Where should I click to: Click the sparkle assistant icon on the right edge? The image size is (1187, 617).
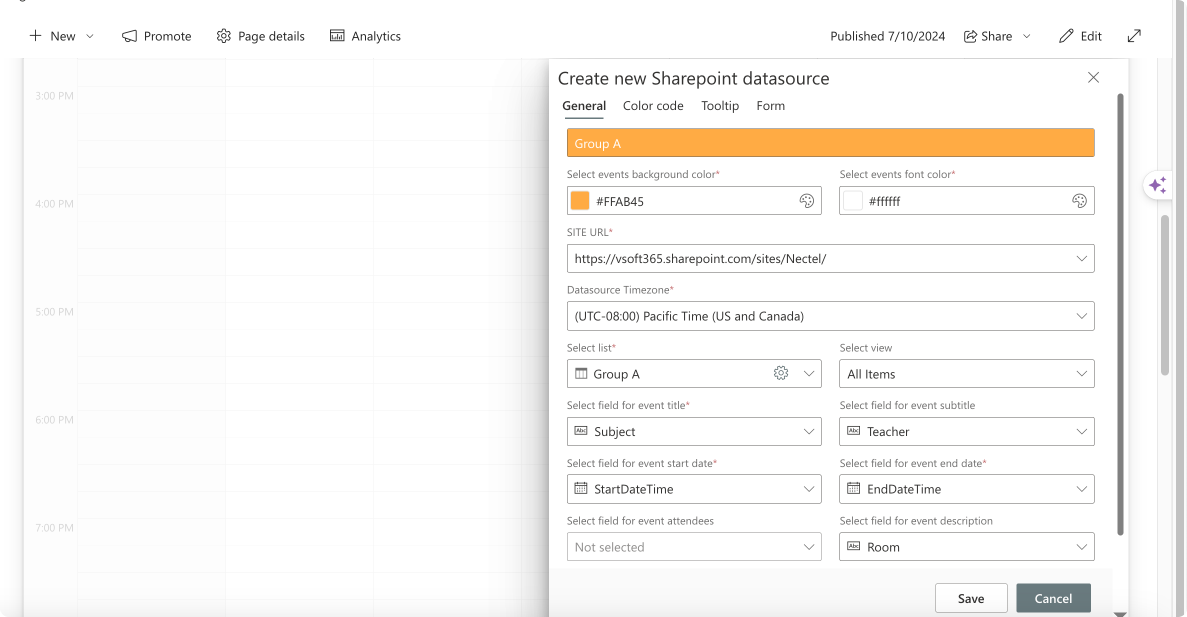(x=1157, y=185)
